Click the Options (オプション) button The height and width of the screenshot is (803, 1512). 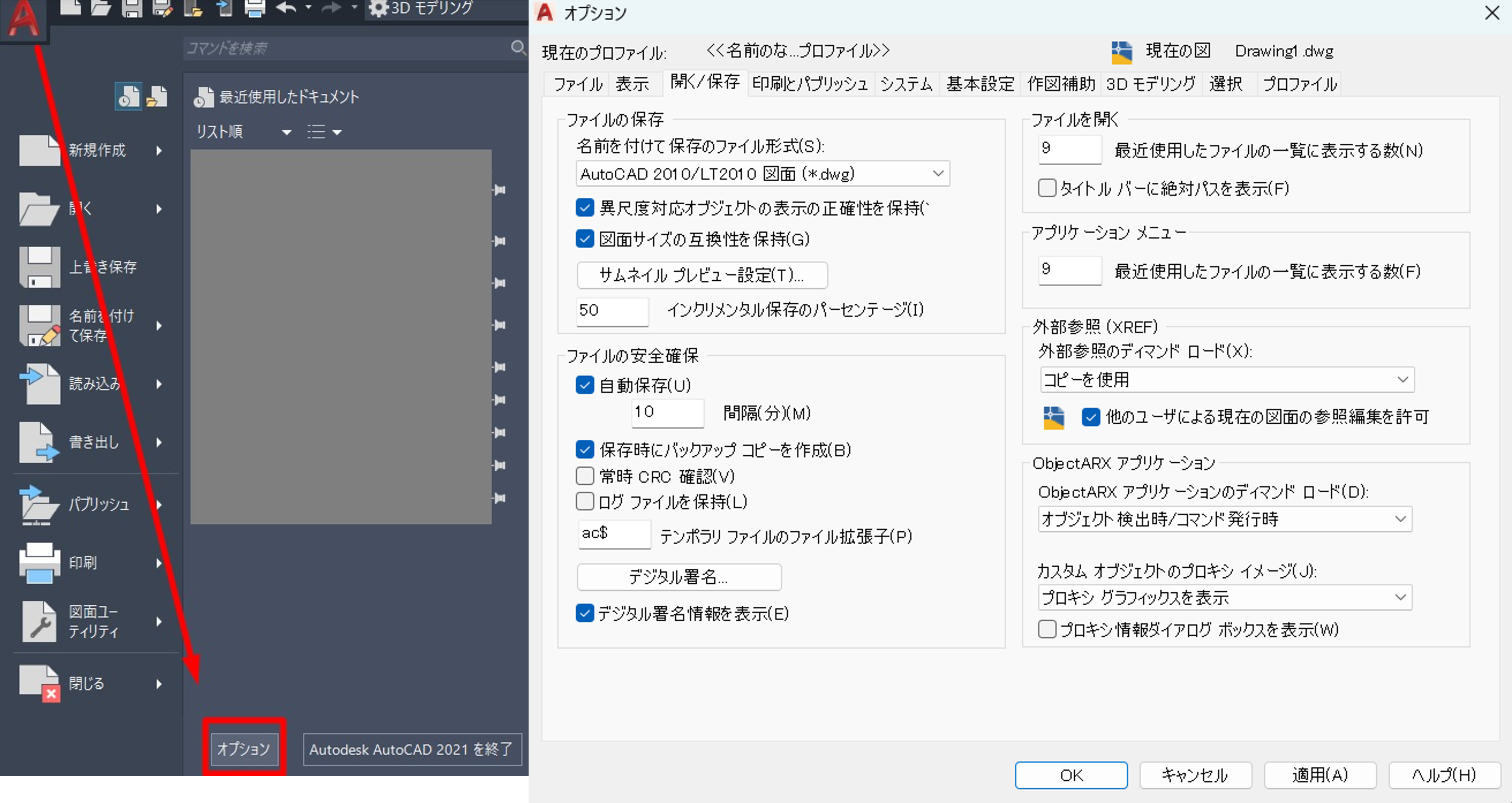[244, 748]
